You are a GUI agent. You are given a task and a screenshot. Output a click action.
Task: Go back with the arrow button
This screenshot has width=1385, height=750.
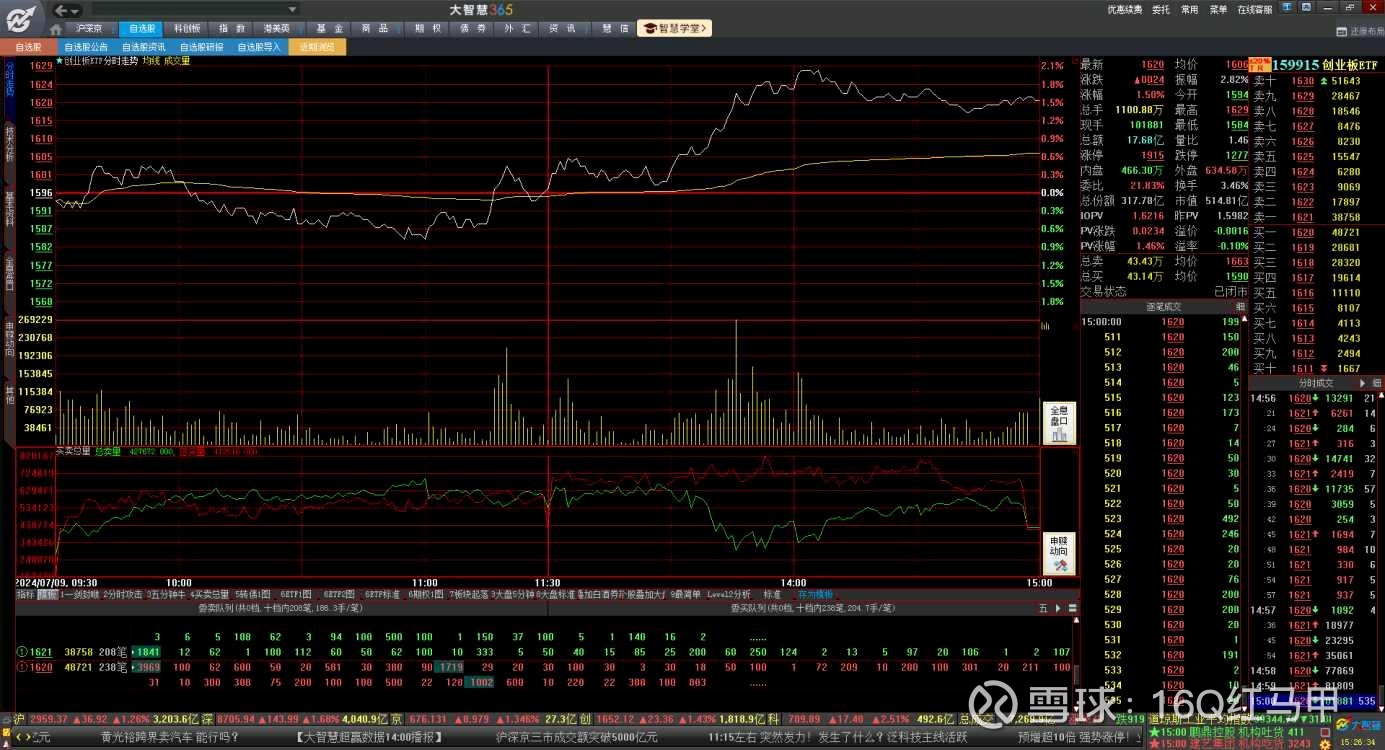pyautogui.click(x=62, y=10)
